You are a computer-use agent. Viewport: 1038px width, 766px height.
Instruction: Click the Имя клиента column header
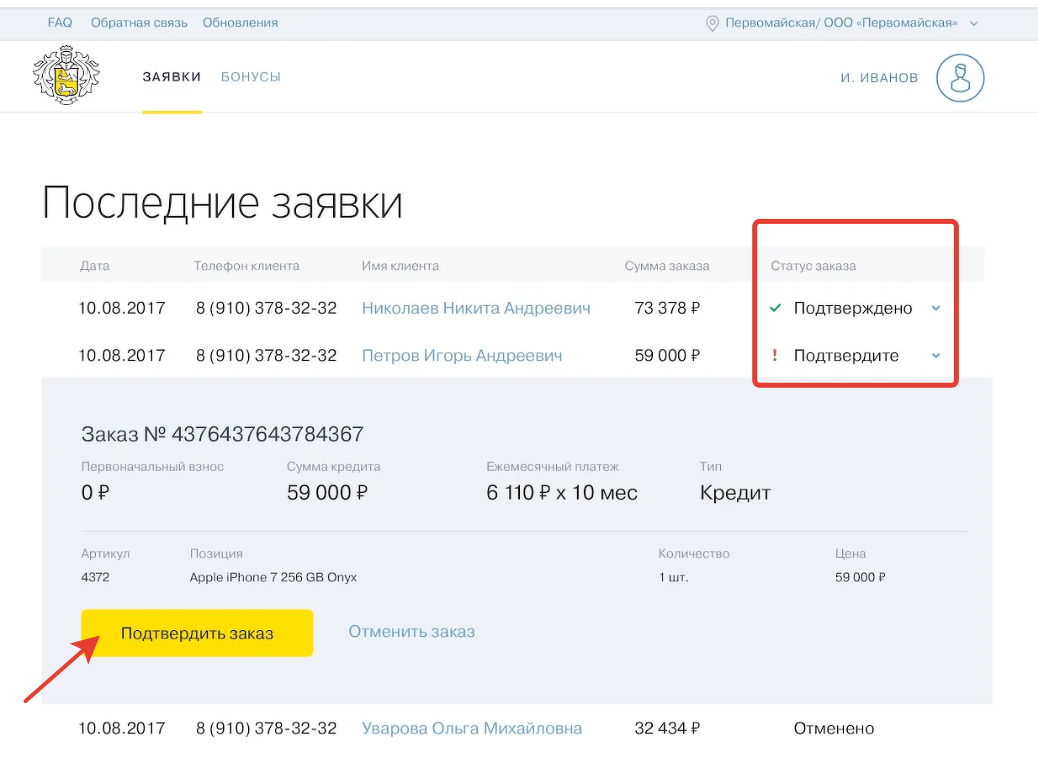[x=401, y=265]
